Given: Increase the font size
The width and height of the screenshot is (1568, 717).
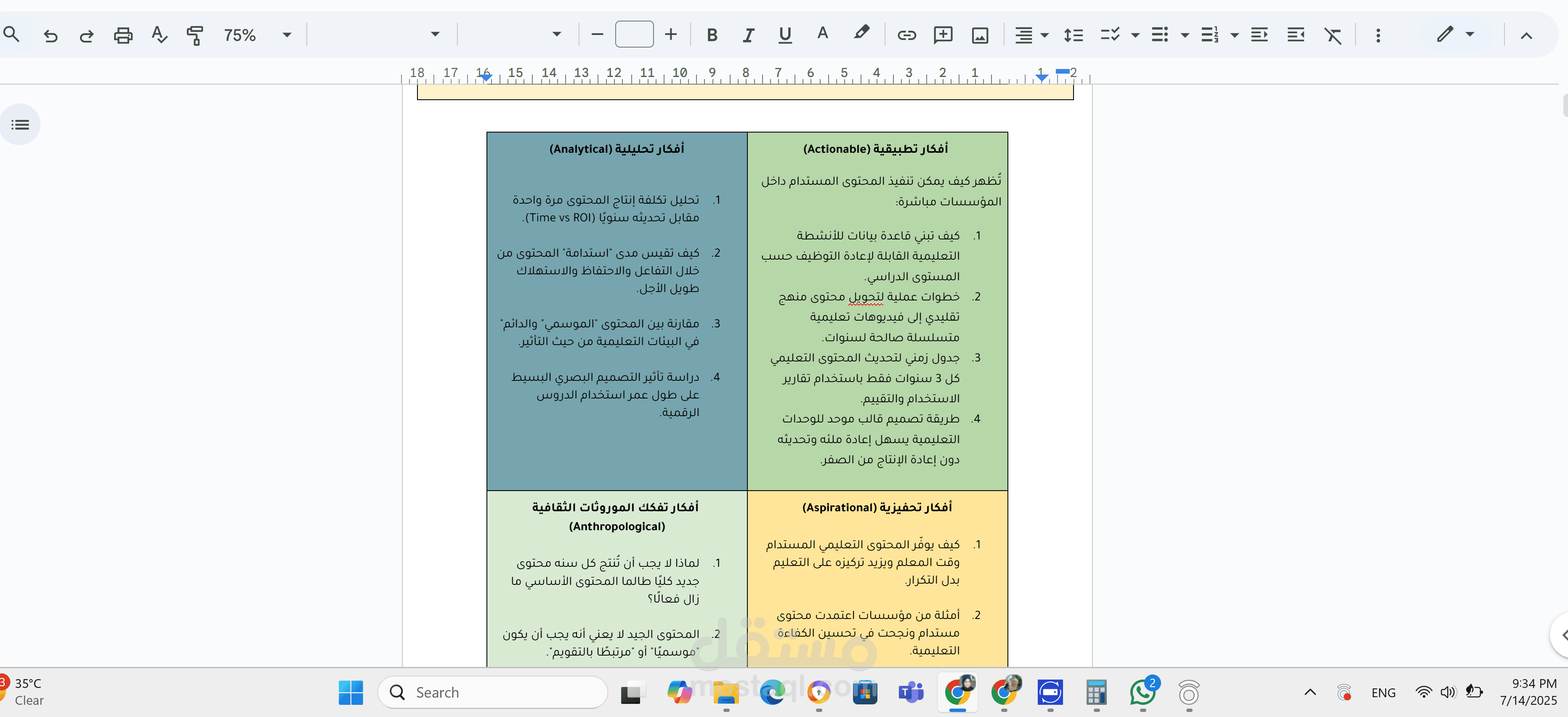Looking at the screenshot, I should [671, 35].
